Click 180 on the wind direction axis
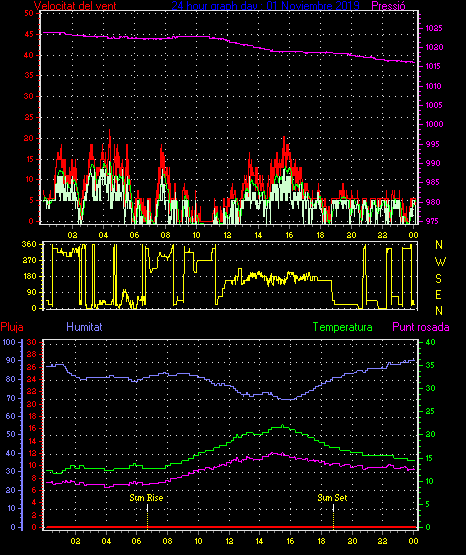The height and width of the screenshot is (555, 466). (x=29, y=276)
